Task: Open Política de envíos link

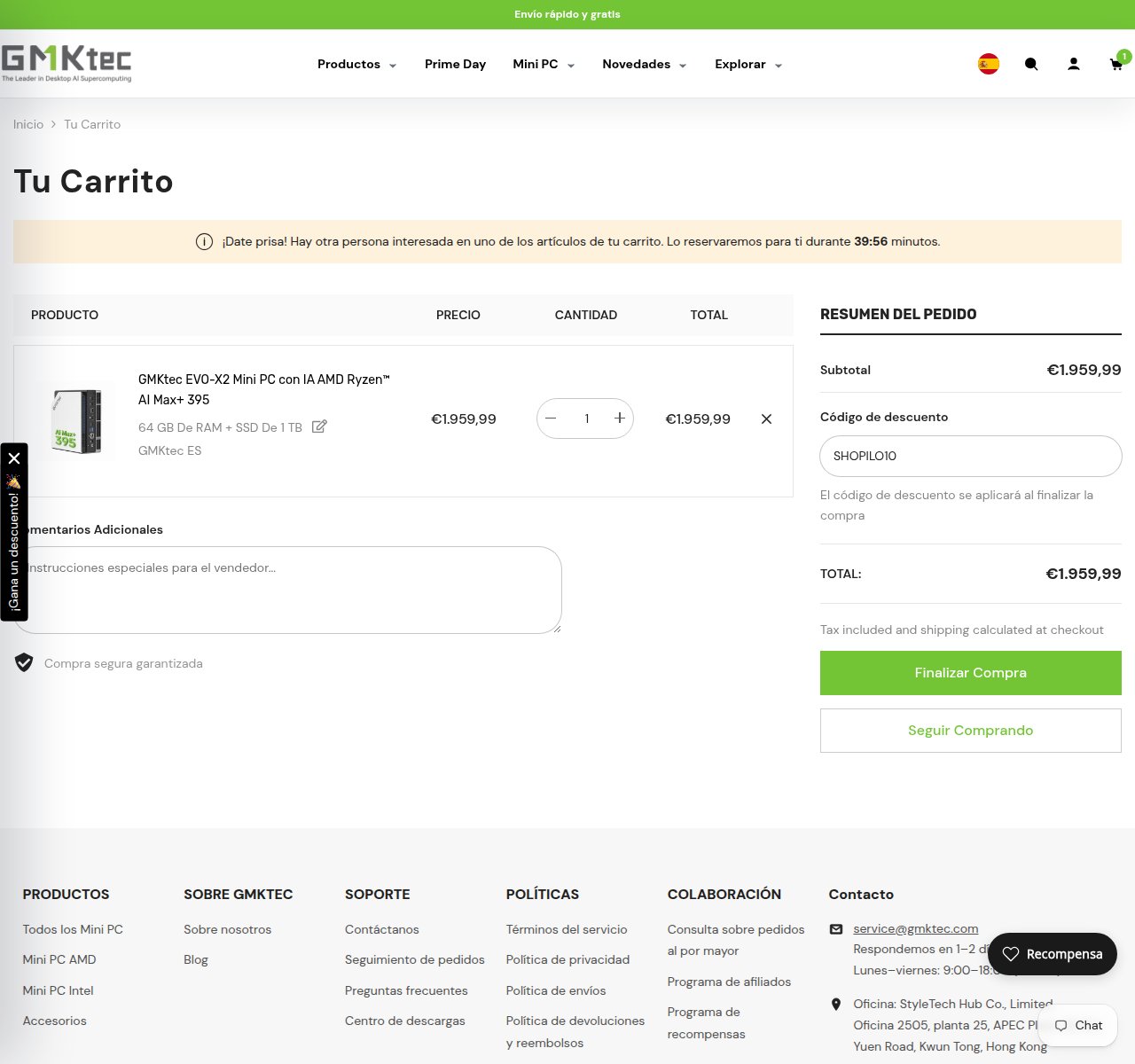Action: [x=556, y=990]
